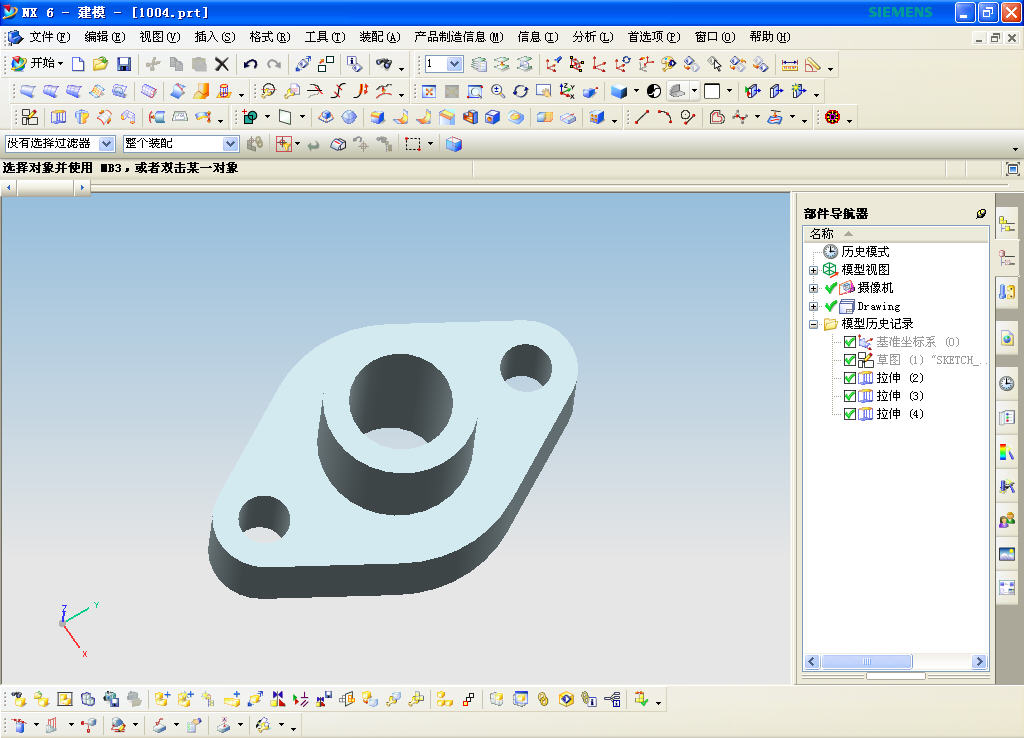This screenshot has height=738, width=1024.
Task: Click the Zoom magnifier icon
Action: coord(498,91)
